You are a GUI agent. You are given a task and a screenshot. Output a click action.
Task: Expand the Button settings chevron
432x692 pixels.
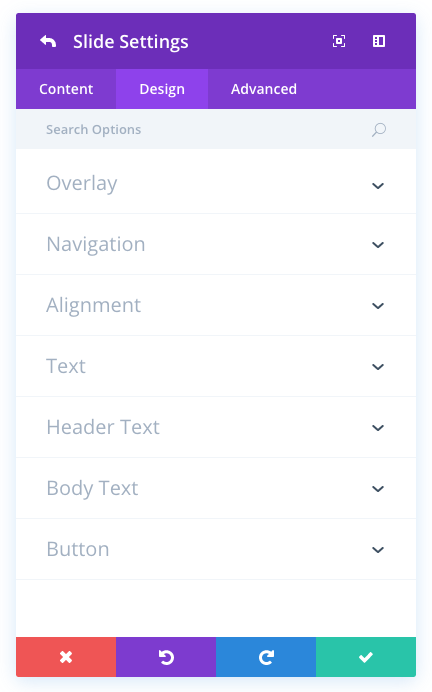pyautogui.click(x=378, y=550)
